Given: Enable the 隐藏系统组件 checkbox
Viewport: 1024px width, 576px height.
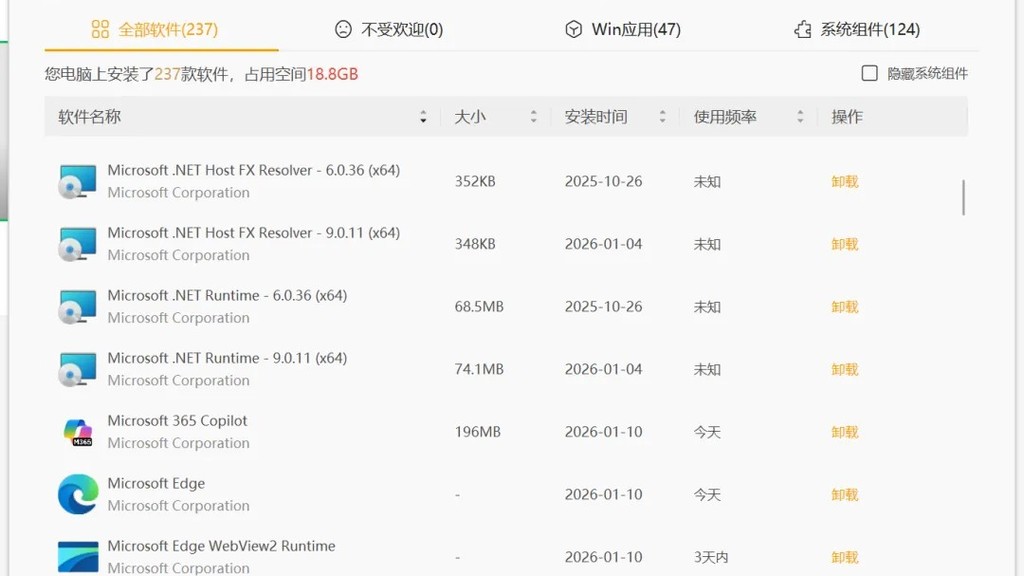Looking at the screenshot, I should [x=869, y=73].
